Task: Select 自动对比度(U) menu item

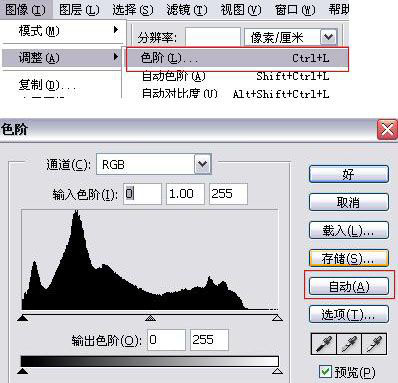Action: click(235, 94)
